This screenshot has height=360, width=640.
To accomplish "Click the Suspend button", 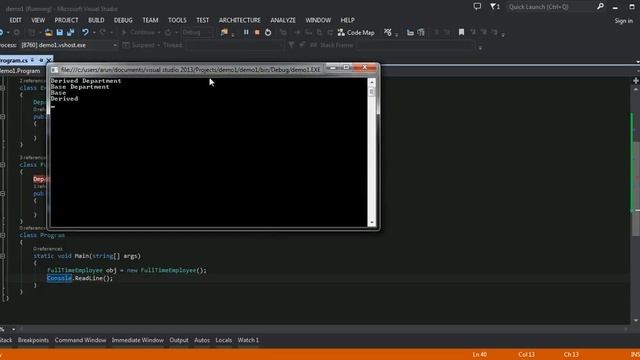I will click(x=139, y=45).
